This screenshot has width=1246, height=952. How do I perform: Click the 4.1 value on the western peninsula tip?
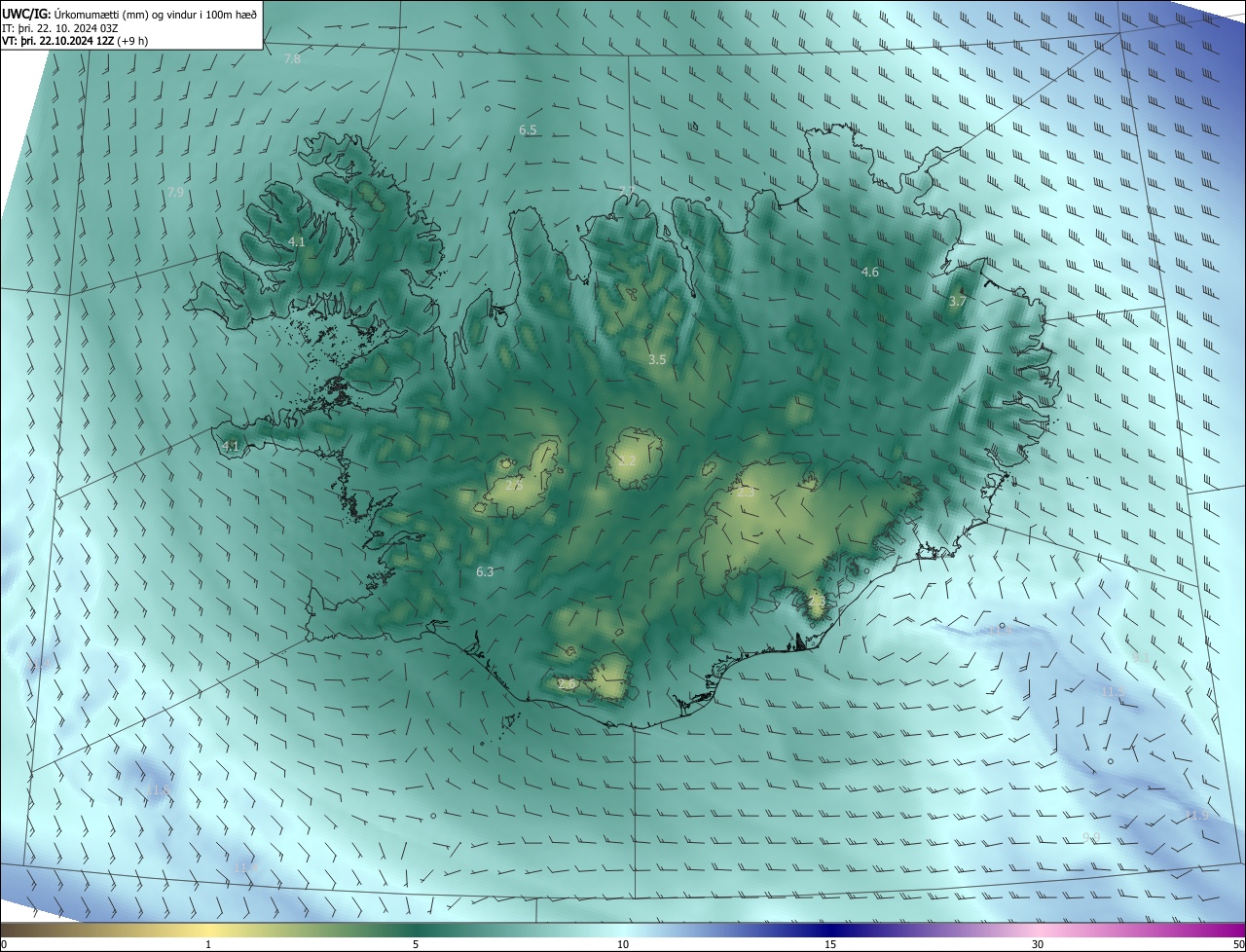point(231,447)
